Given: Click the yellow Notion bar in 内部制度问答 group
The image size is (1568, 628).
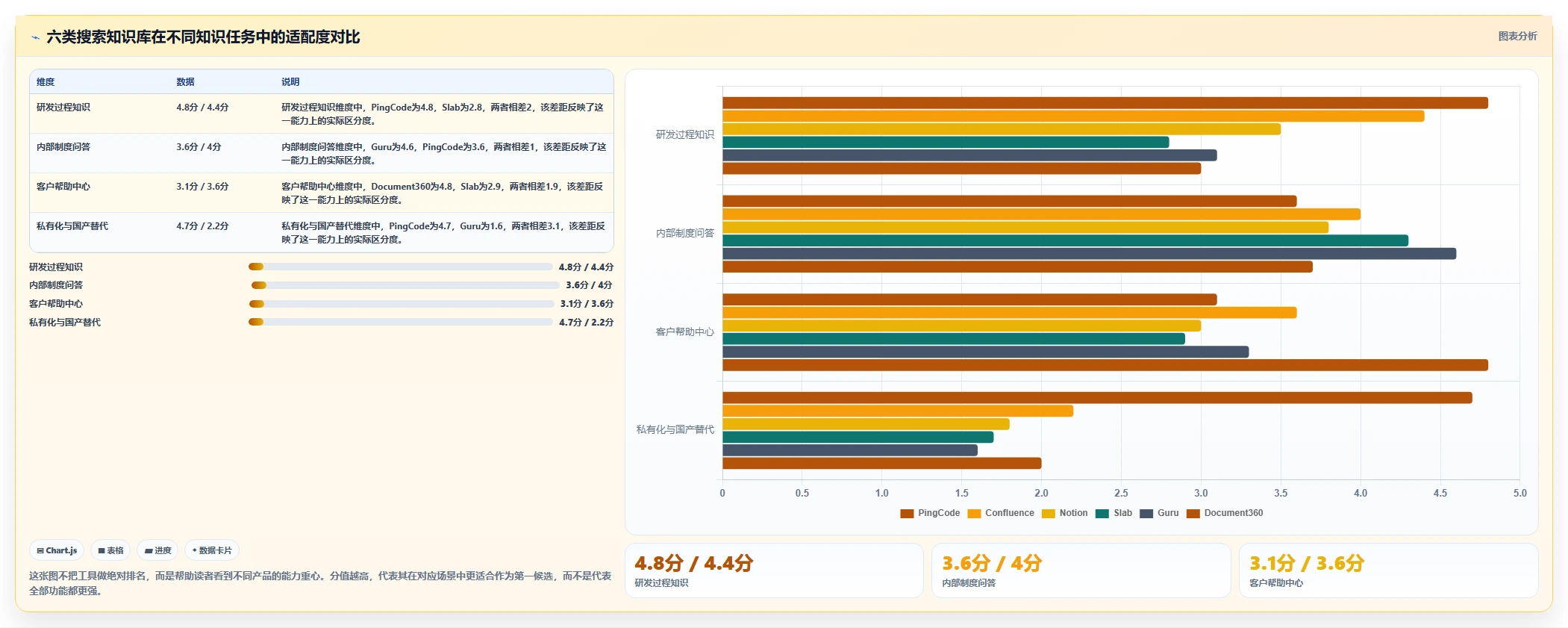Looking at the screenshot, I should click(x=1025, y=228).
